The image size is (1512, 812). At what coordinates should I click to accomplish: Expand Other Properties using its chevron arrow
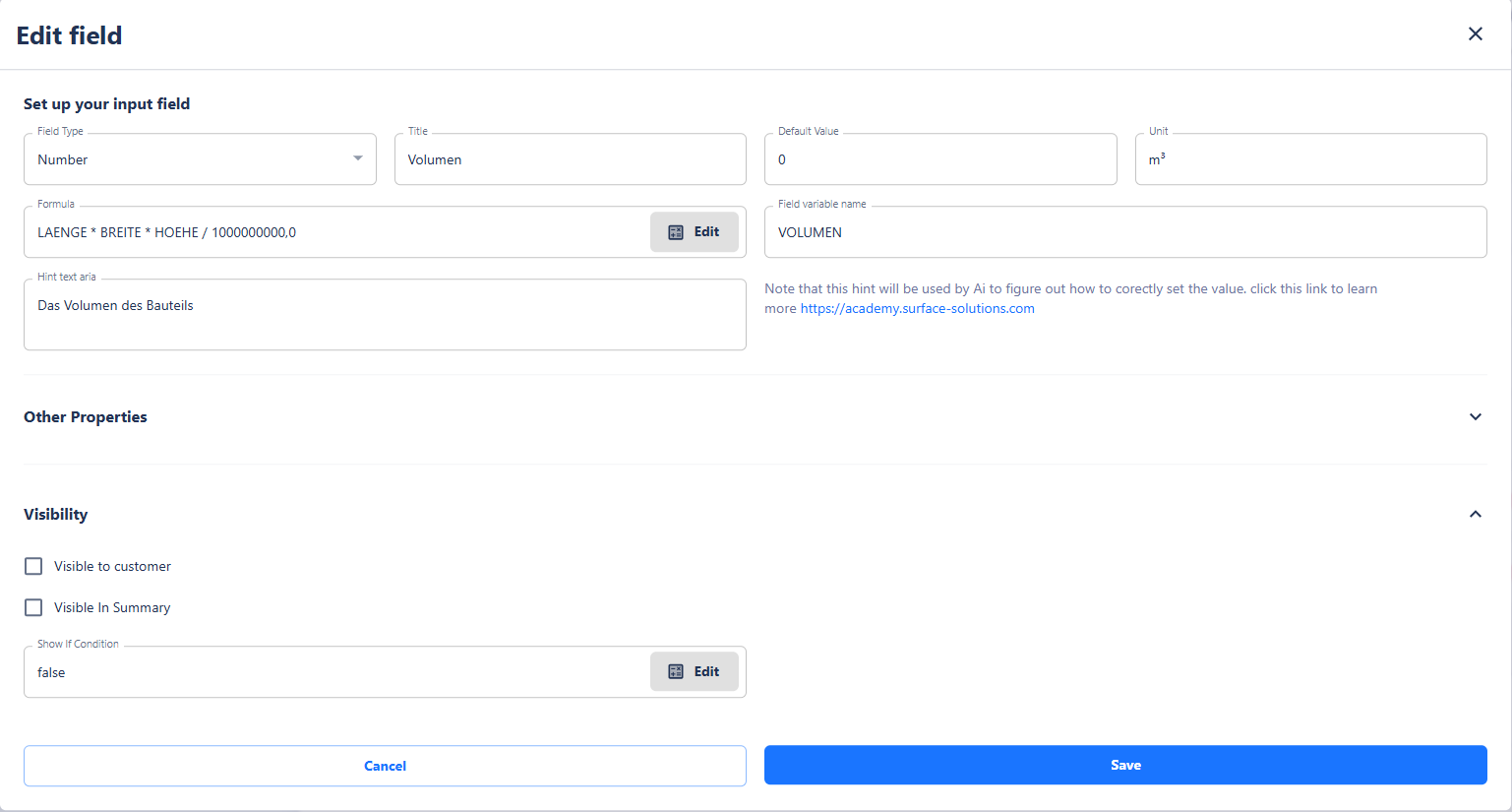point(1475,417)
